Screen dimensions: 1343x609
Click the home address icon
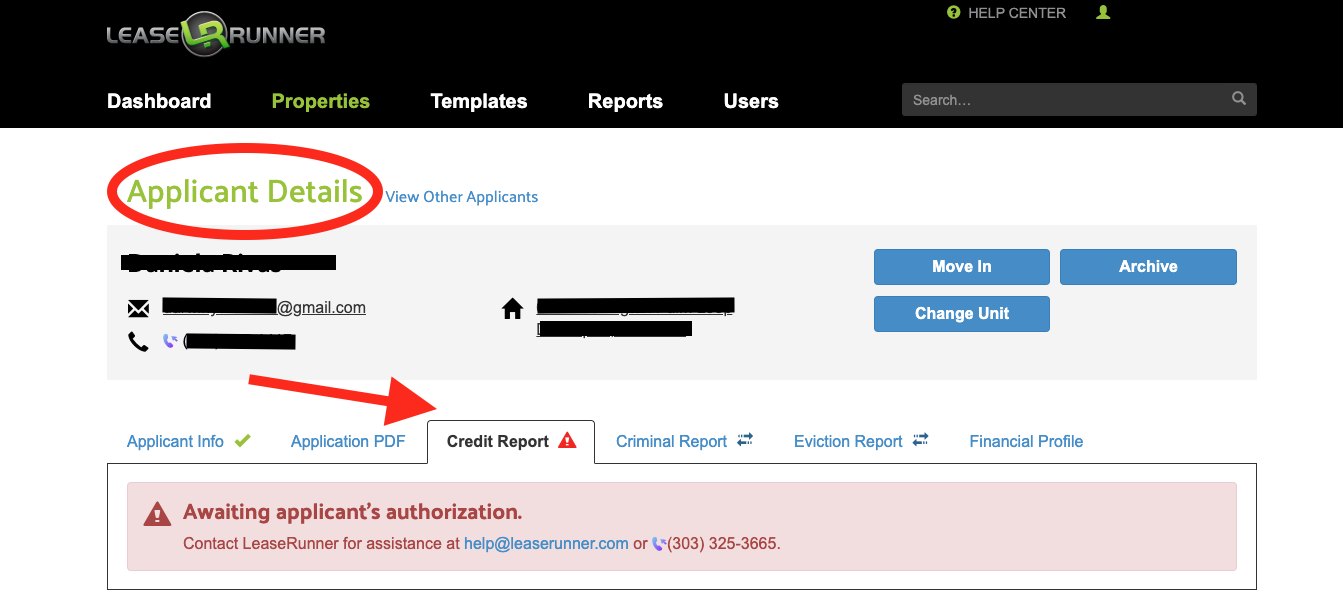512,309
